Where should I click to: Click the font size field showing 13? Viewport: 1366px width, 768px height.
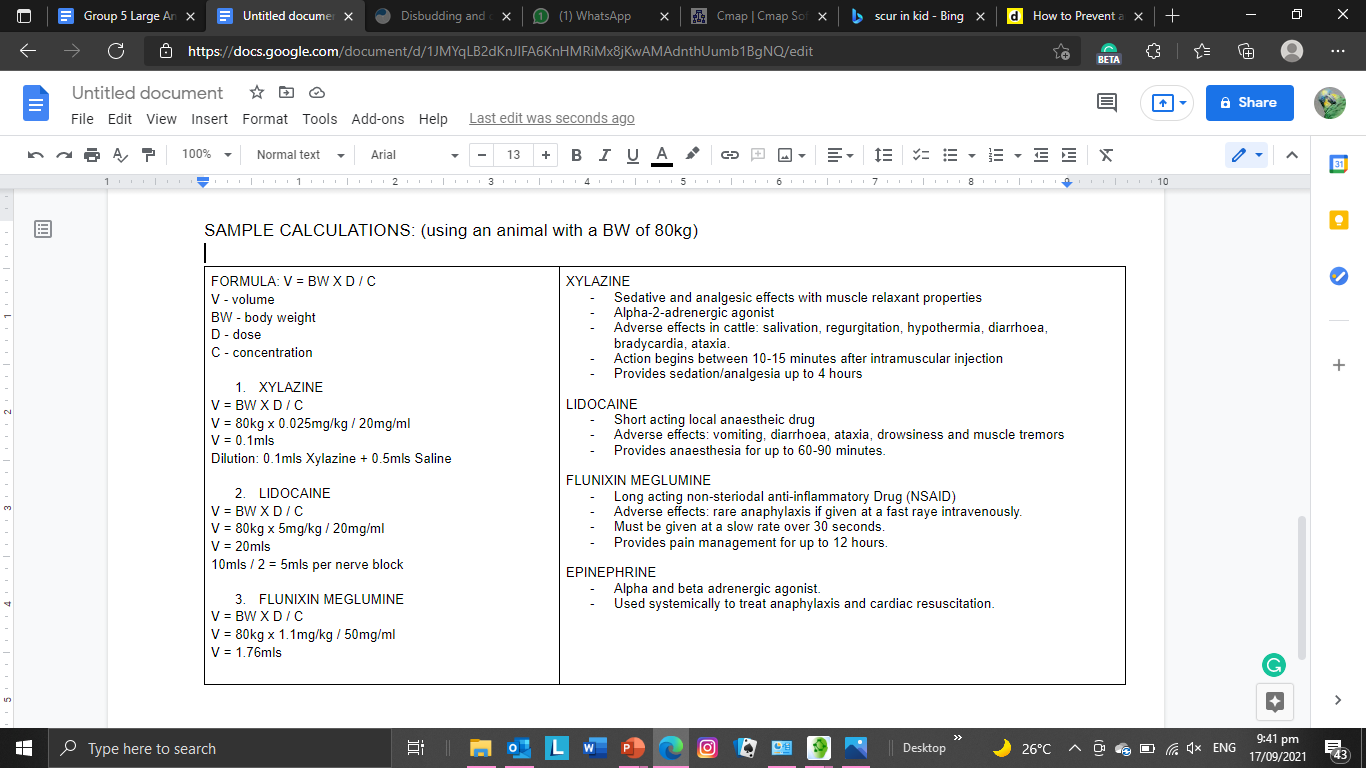tap(514, 155)
